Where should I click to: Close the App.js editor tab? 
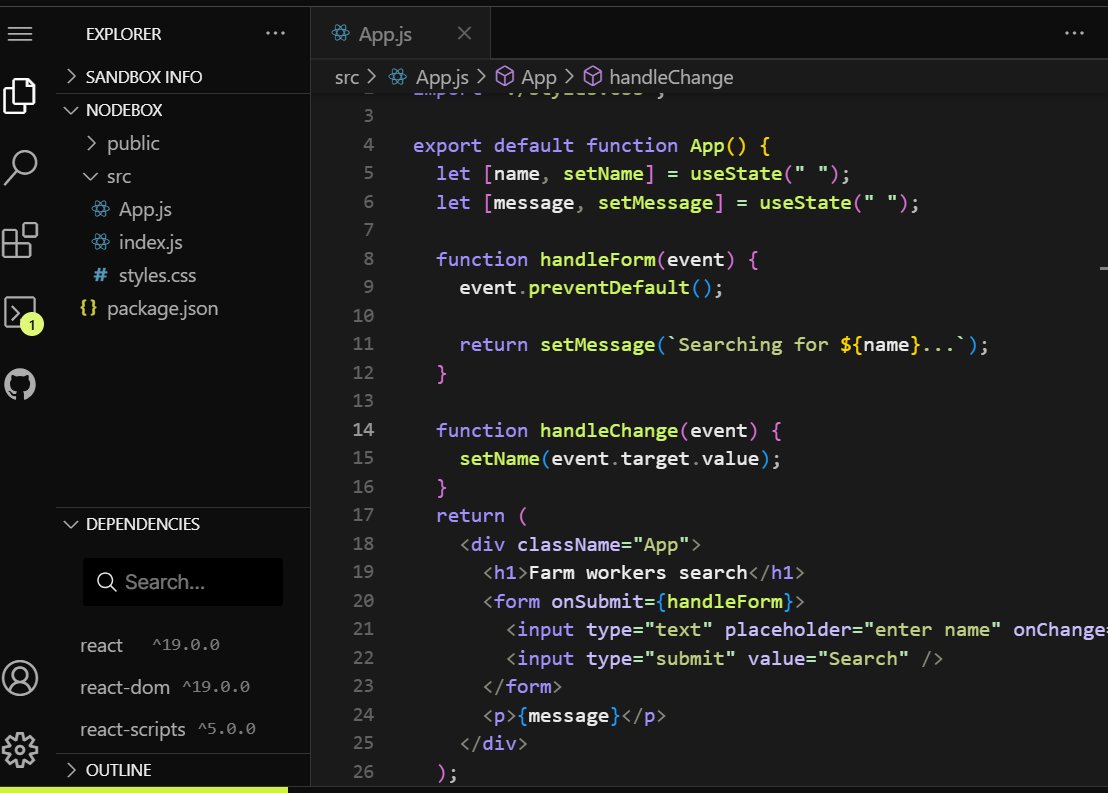[464, 33]
